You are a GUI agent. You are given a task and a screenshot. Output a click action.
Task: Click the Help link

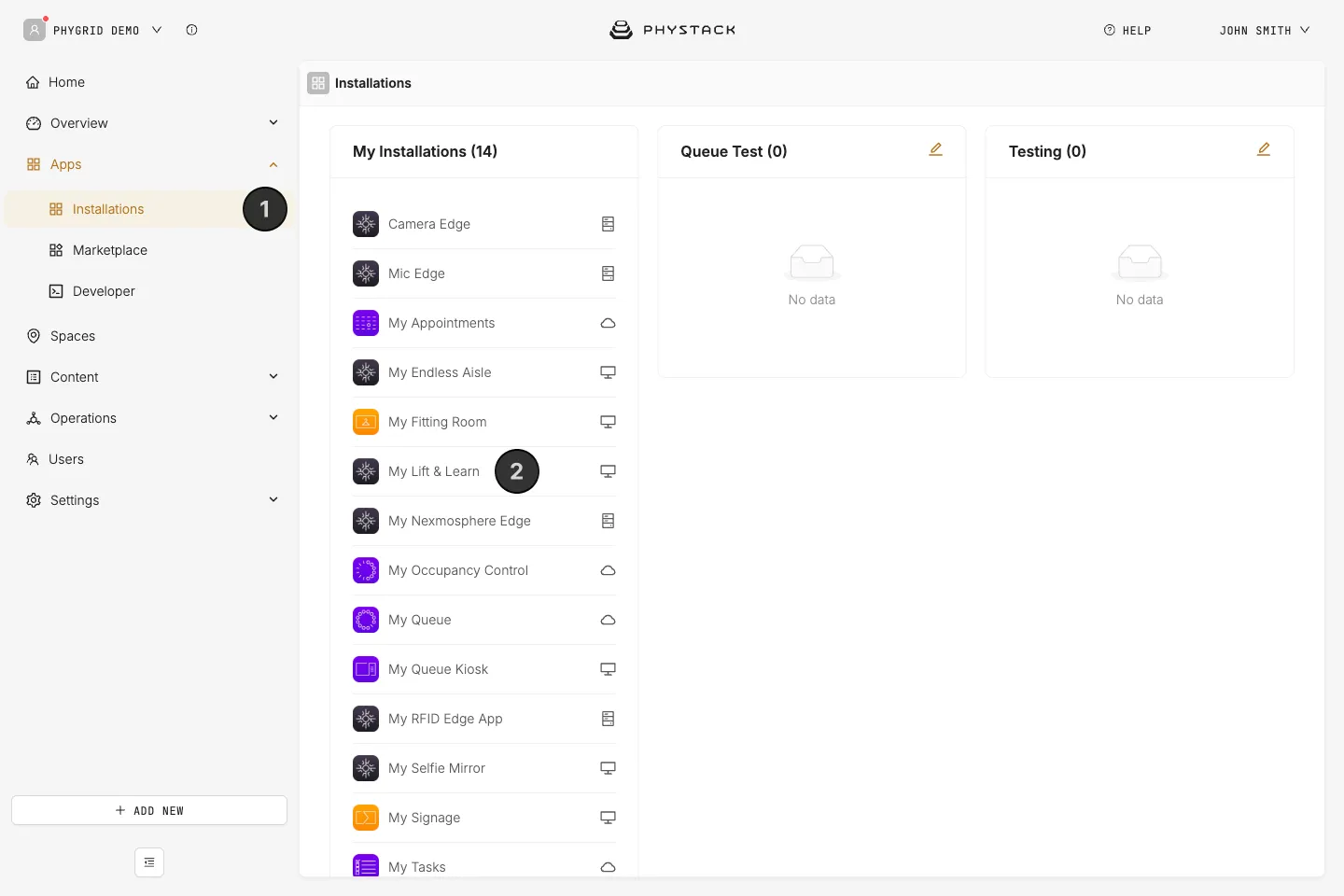tap(1127, 30)
